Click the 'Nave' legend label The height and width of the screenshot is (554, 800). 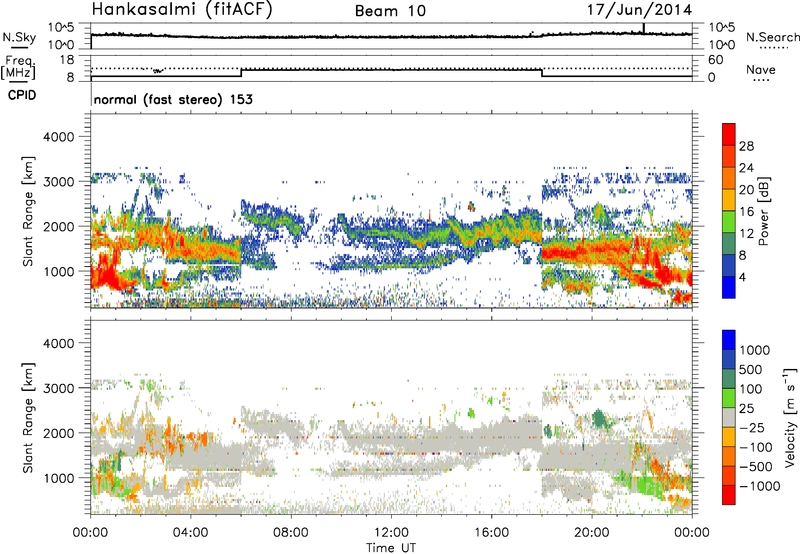[x=761, y=69]
